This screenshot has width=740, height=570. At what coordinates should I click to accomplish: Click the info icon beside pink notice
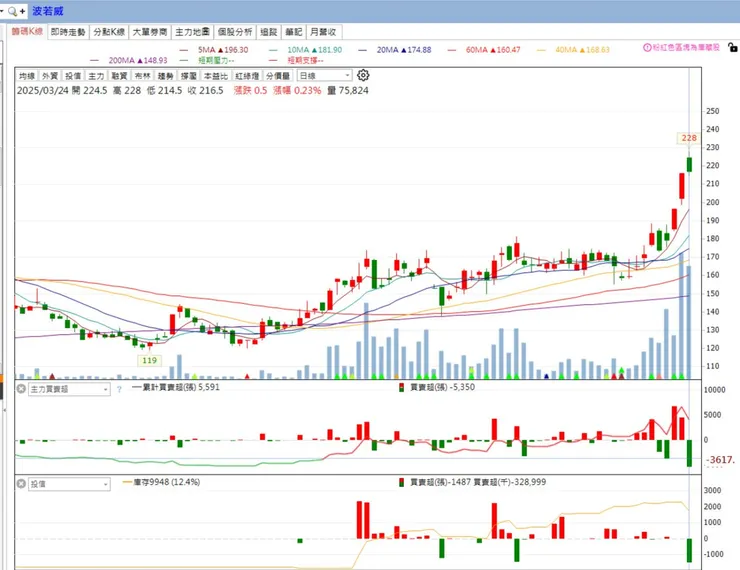647,47
